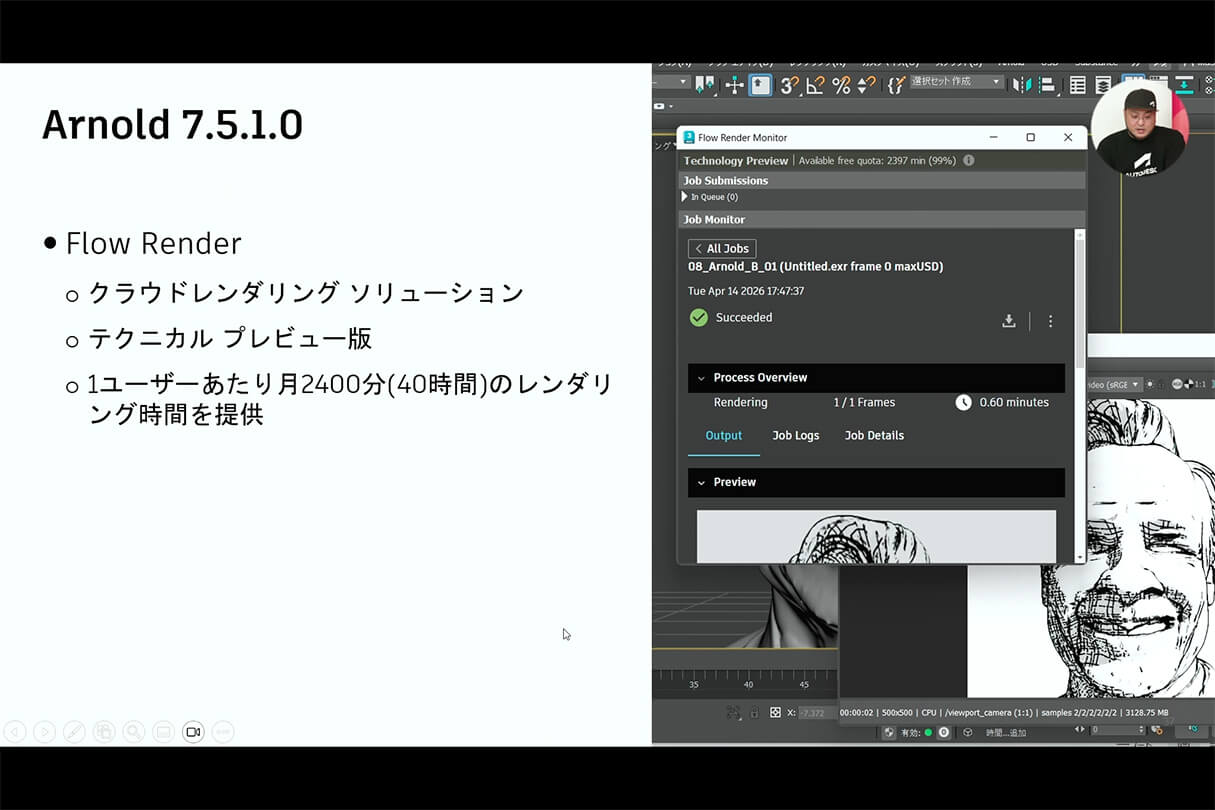Click the circular icon right of 有効
Viewport: 1215px width, 810px height.
pos(943,732)
